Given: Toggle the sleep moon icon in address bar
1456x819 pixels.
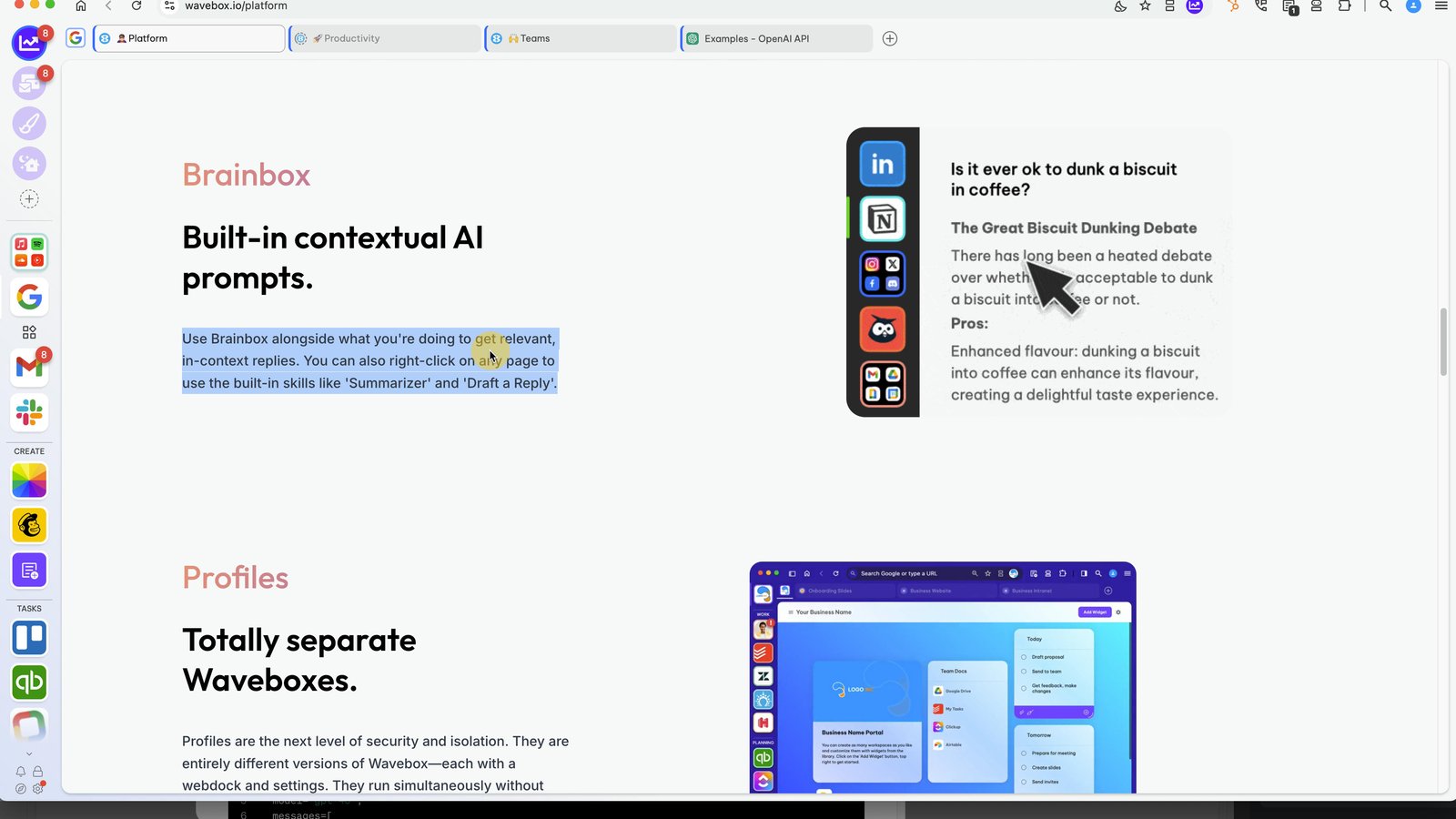Looking at the screenshot, I should click(x=1120, y=5).
